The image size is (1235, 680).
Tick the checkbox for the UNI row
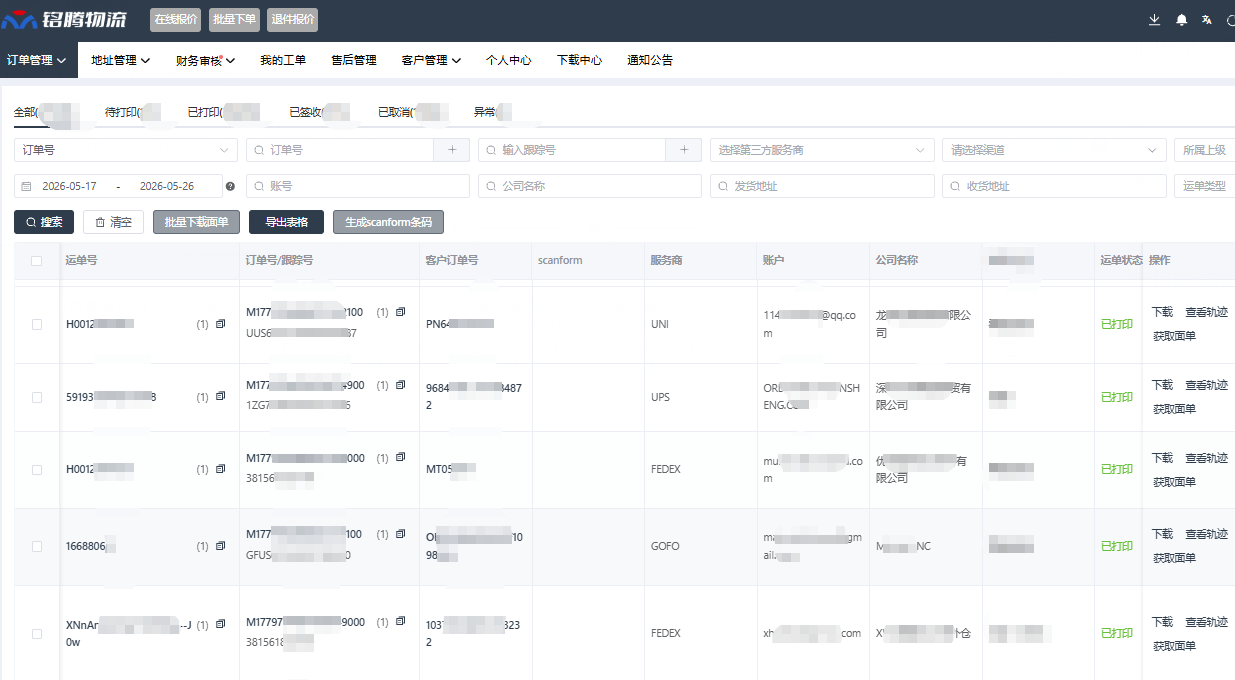(x=37, y=324)
